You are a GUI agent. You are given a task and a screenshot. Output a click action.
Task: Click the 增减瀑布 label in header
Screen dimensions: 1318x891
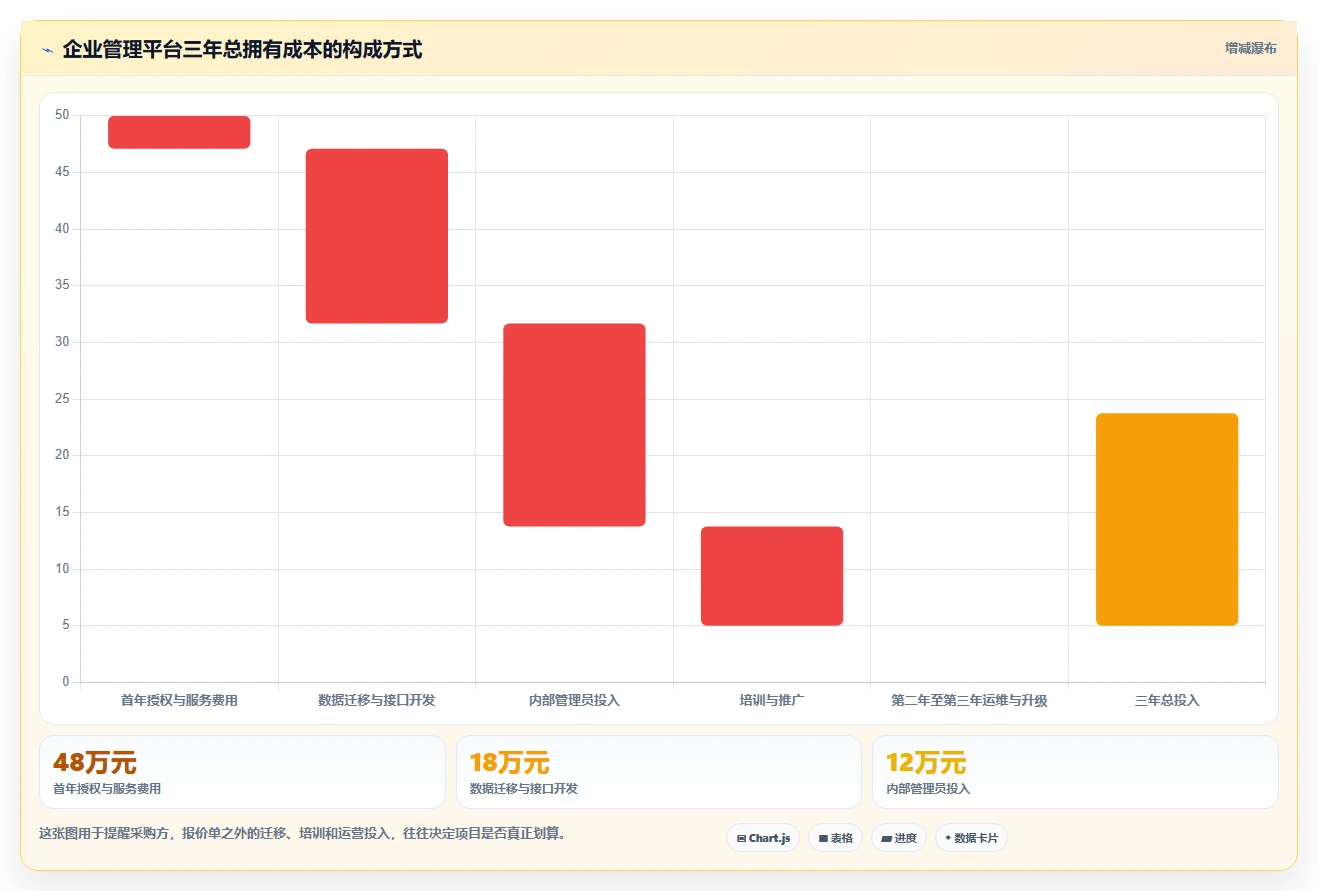1251,48
